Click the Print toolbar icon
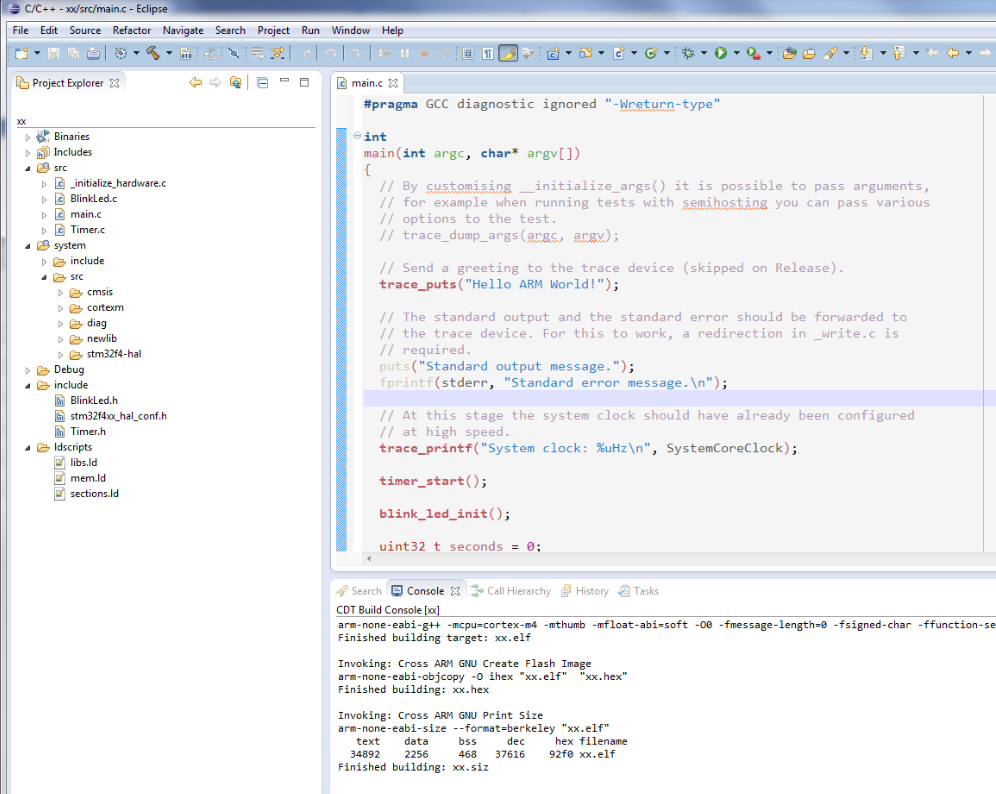 (x=93, y=53)
